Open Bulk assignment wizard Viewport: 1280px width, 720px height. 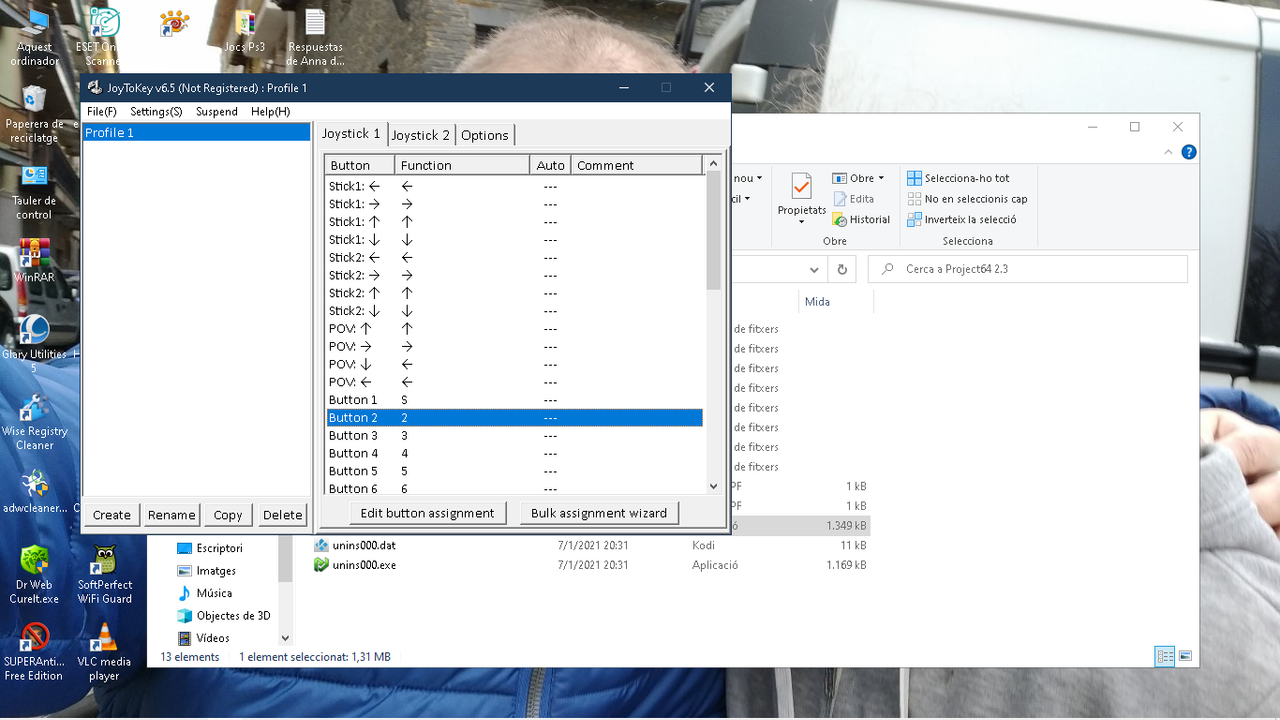pos(599,513)
